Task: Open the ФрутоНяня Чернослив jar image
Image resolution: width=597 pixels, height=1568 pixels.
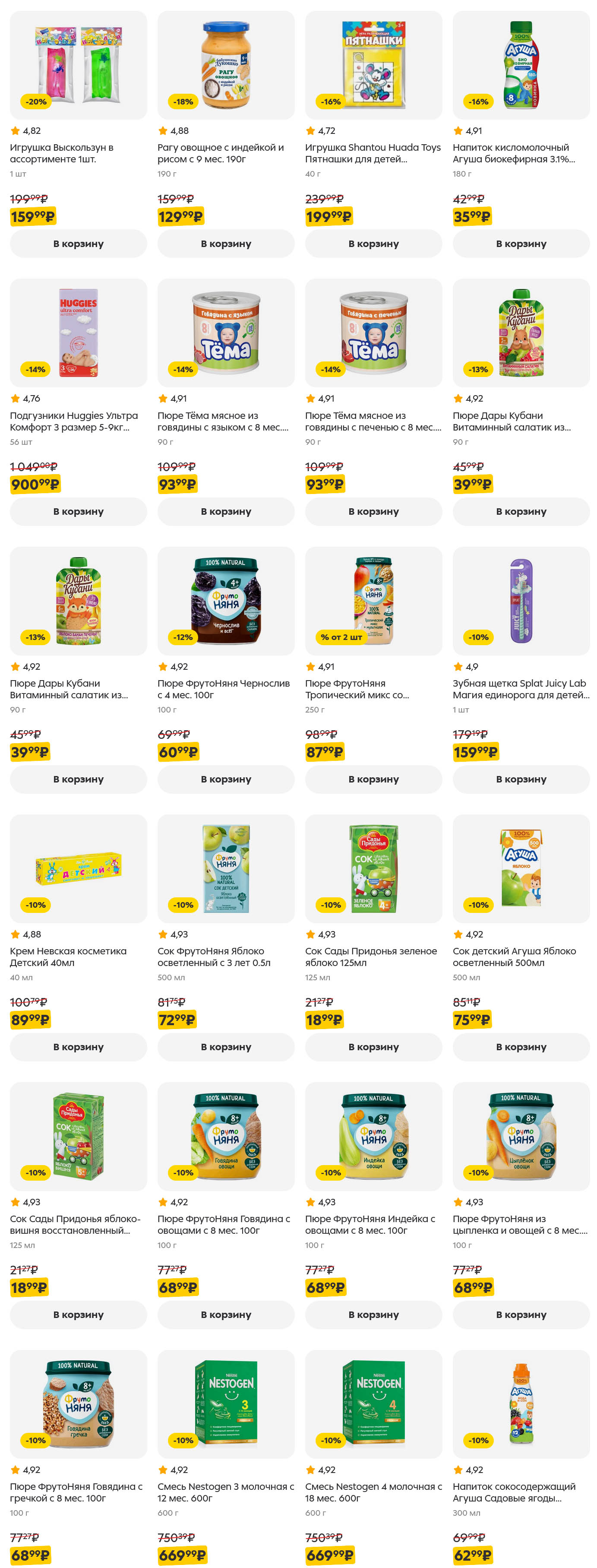Action: (226, 600)
